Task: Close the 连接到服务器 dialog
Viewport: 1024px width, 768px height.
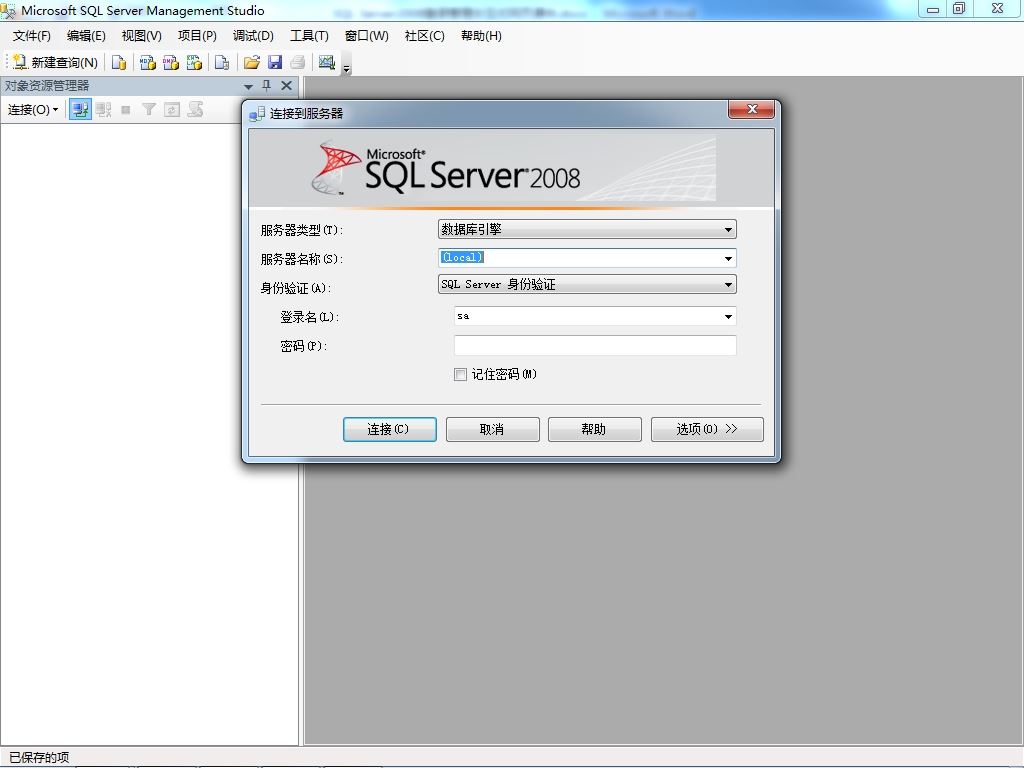Action: (752, 109)
